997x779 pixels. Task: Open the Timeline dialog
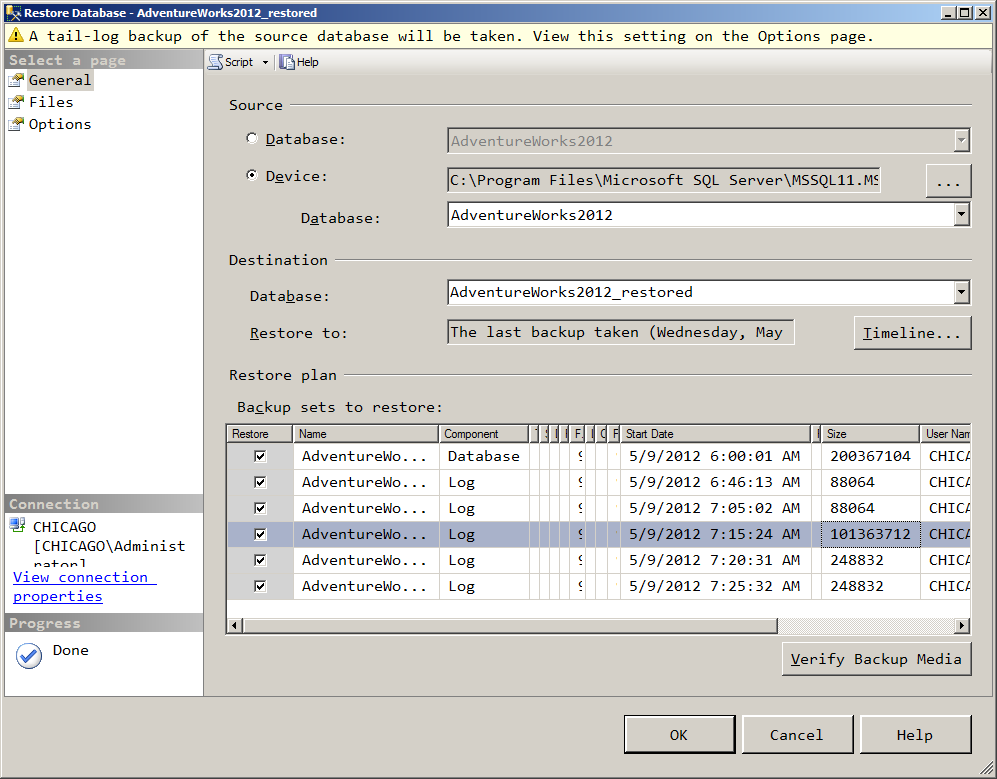[912, 333]
